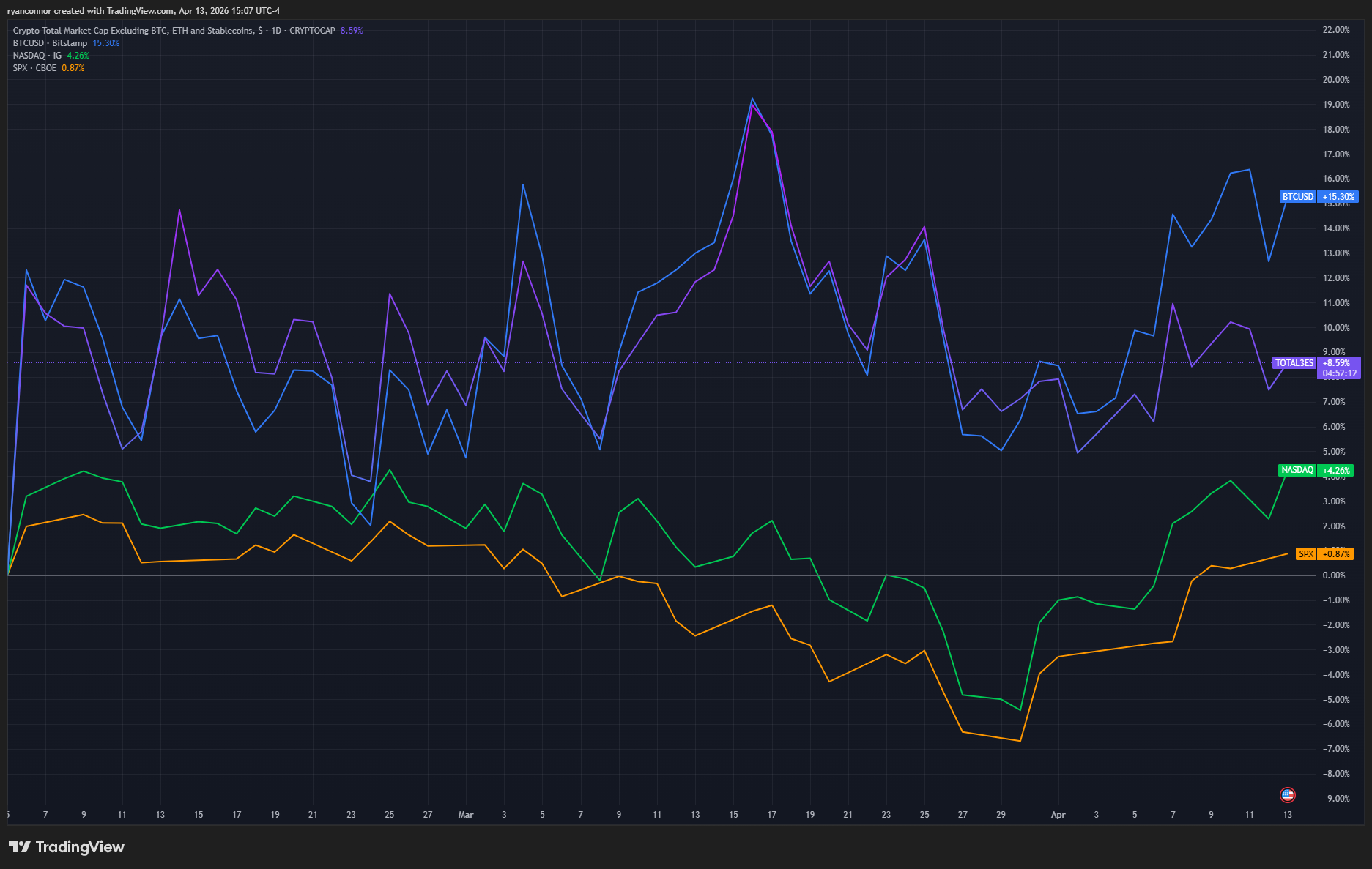Click the 04:52:12 countdown timer

tap(1339, 373)
